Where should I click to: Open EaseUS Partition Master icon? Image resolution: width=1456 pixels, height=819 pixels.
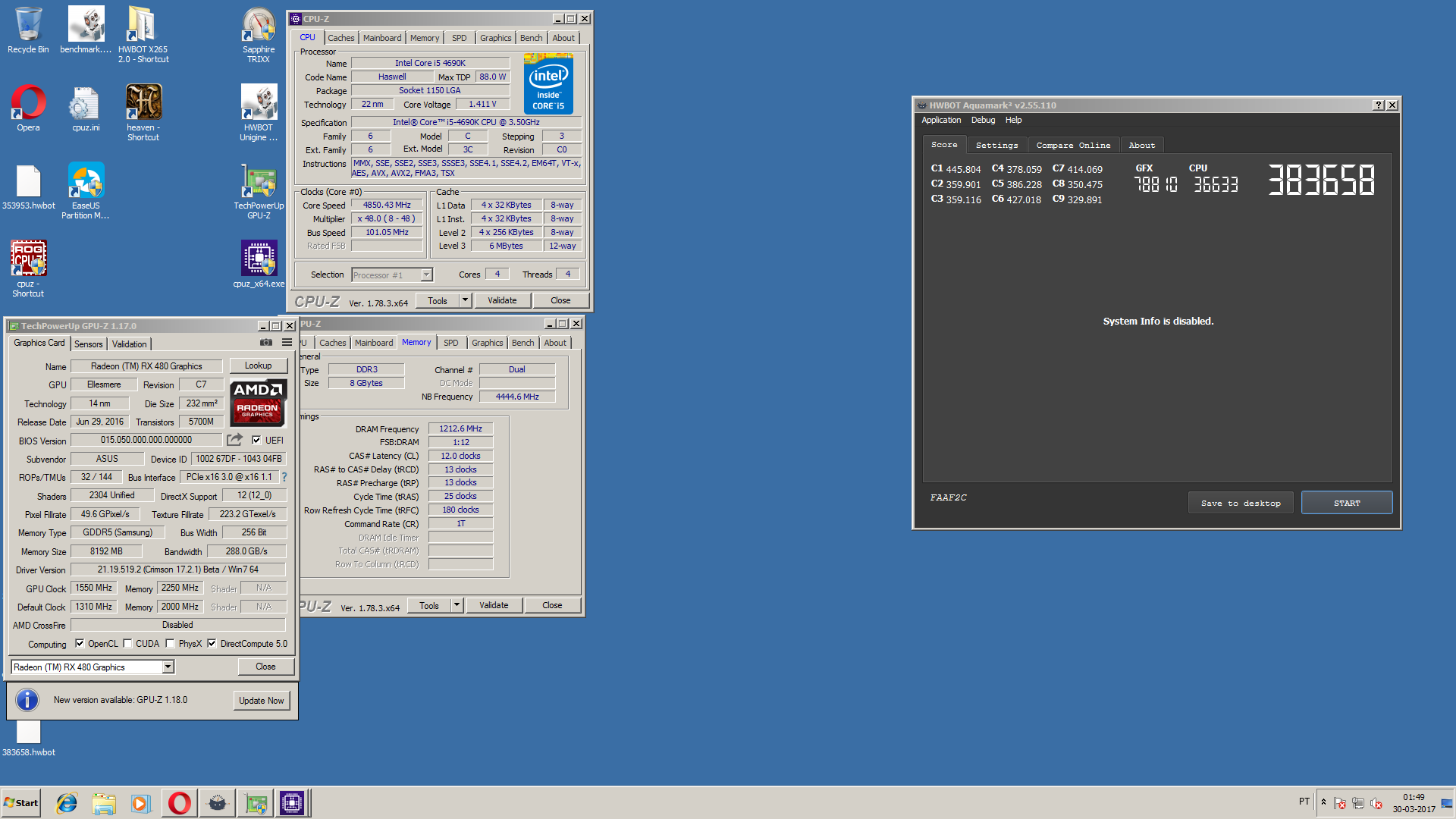86,191
